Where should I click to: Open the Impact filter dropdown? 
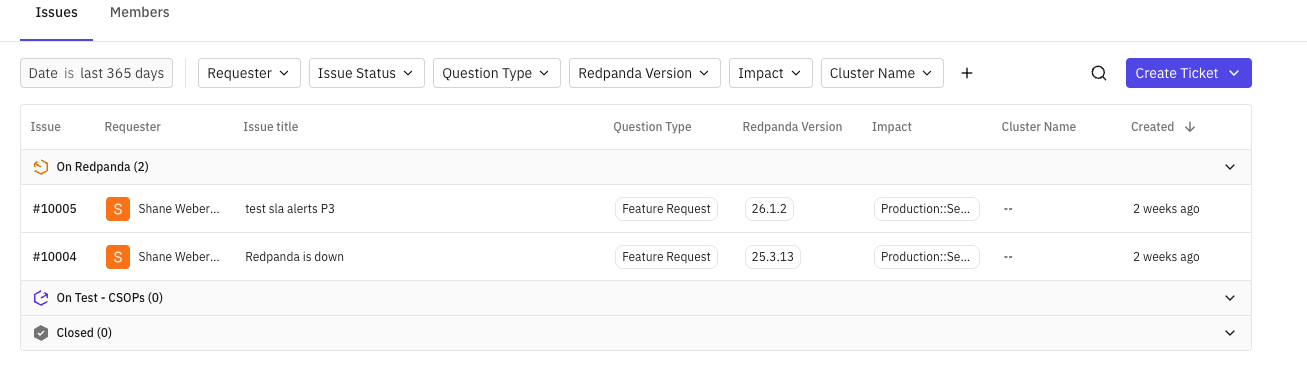tap(771, 73)
